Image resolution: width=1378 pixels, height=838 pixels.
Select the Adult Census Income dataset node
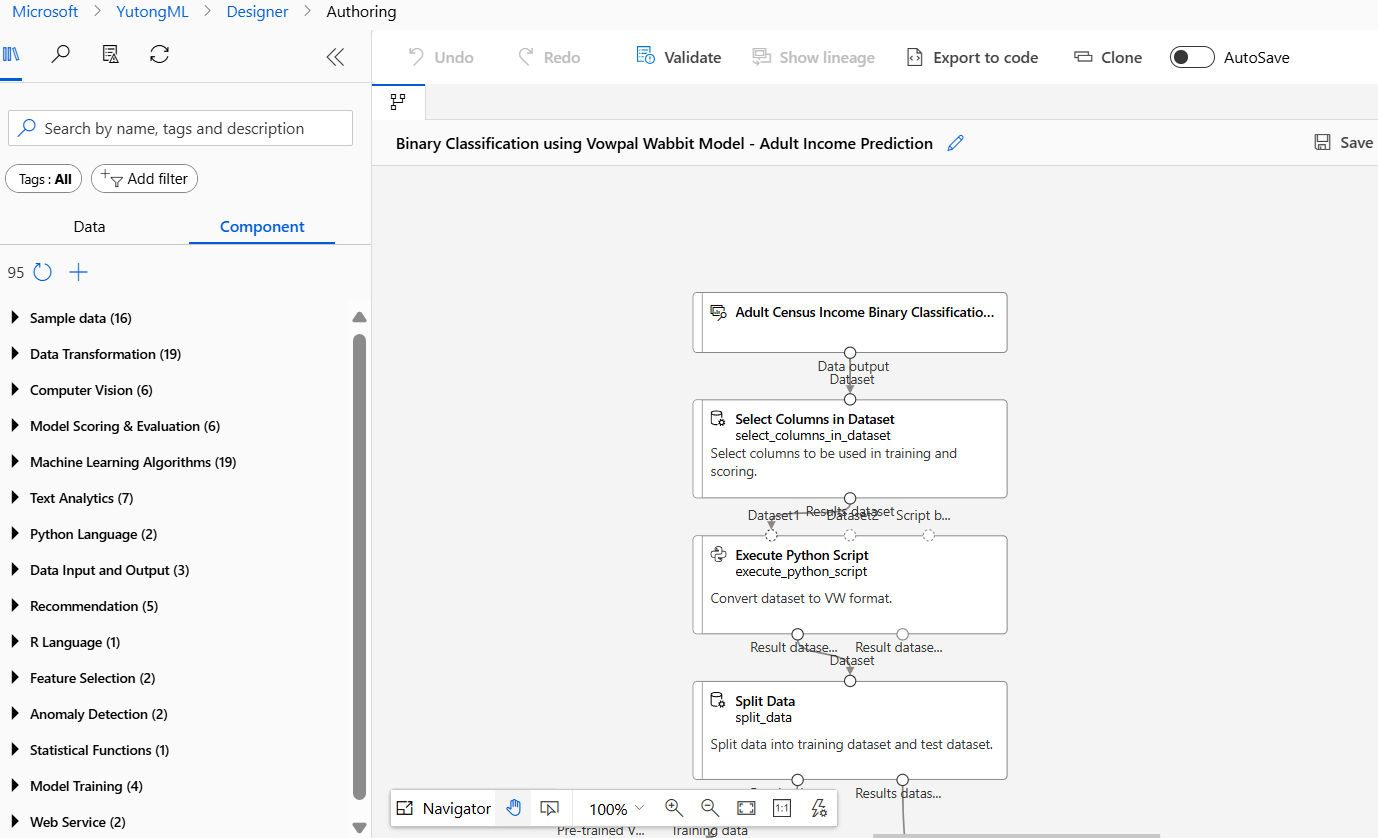[850, 322]
